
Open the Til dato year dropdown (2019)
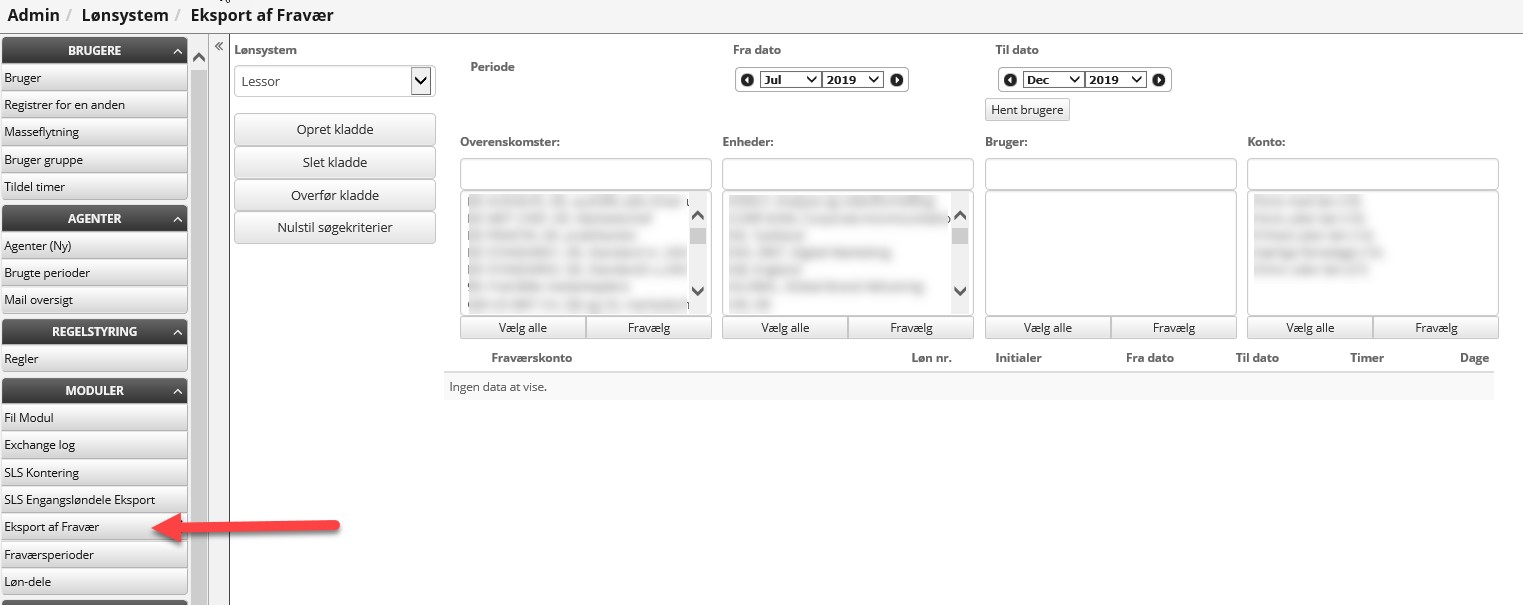[x=1116, y=80]
